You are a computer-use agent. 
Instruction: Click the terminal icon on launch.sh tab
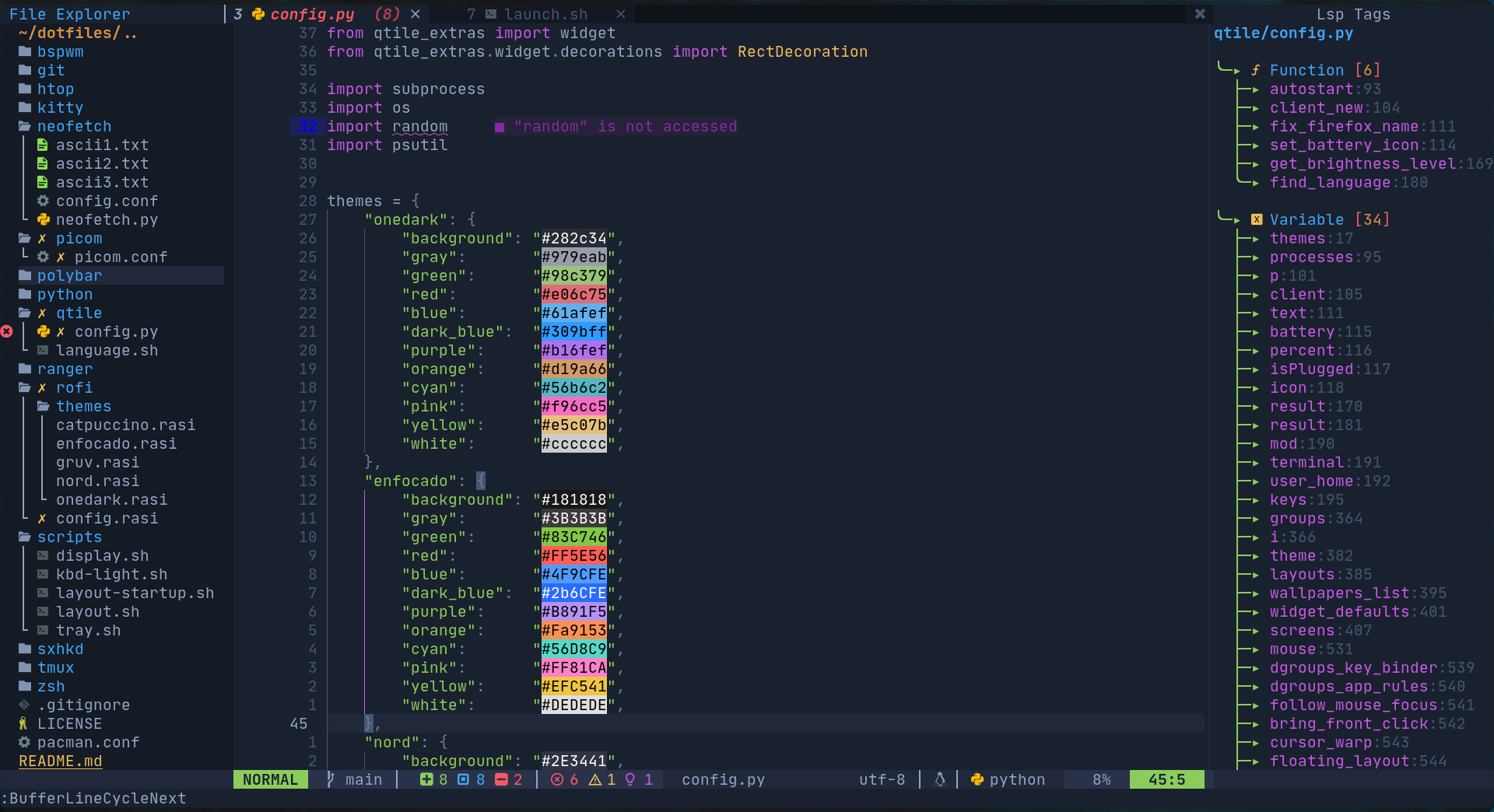(x=491, y=14)
